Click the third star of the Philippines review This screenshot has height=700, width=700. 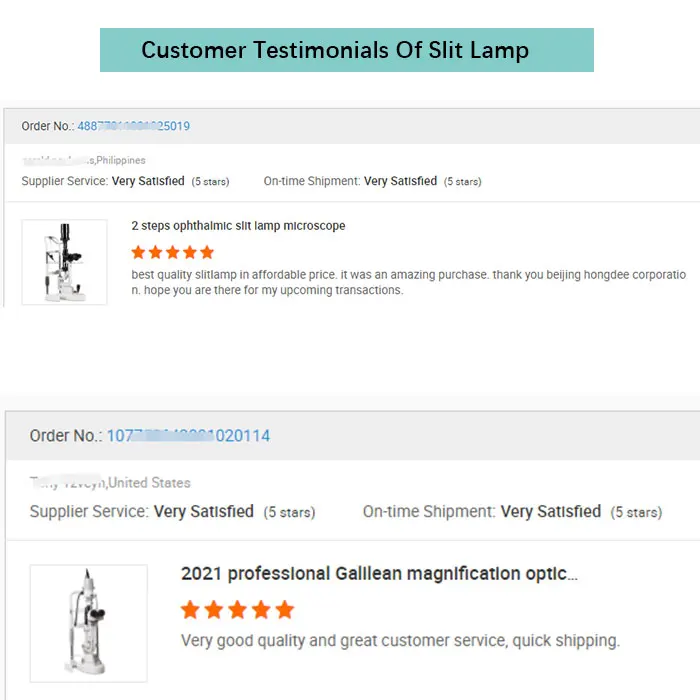pos(173,252)
